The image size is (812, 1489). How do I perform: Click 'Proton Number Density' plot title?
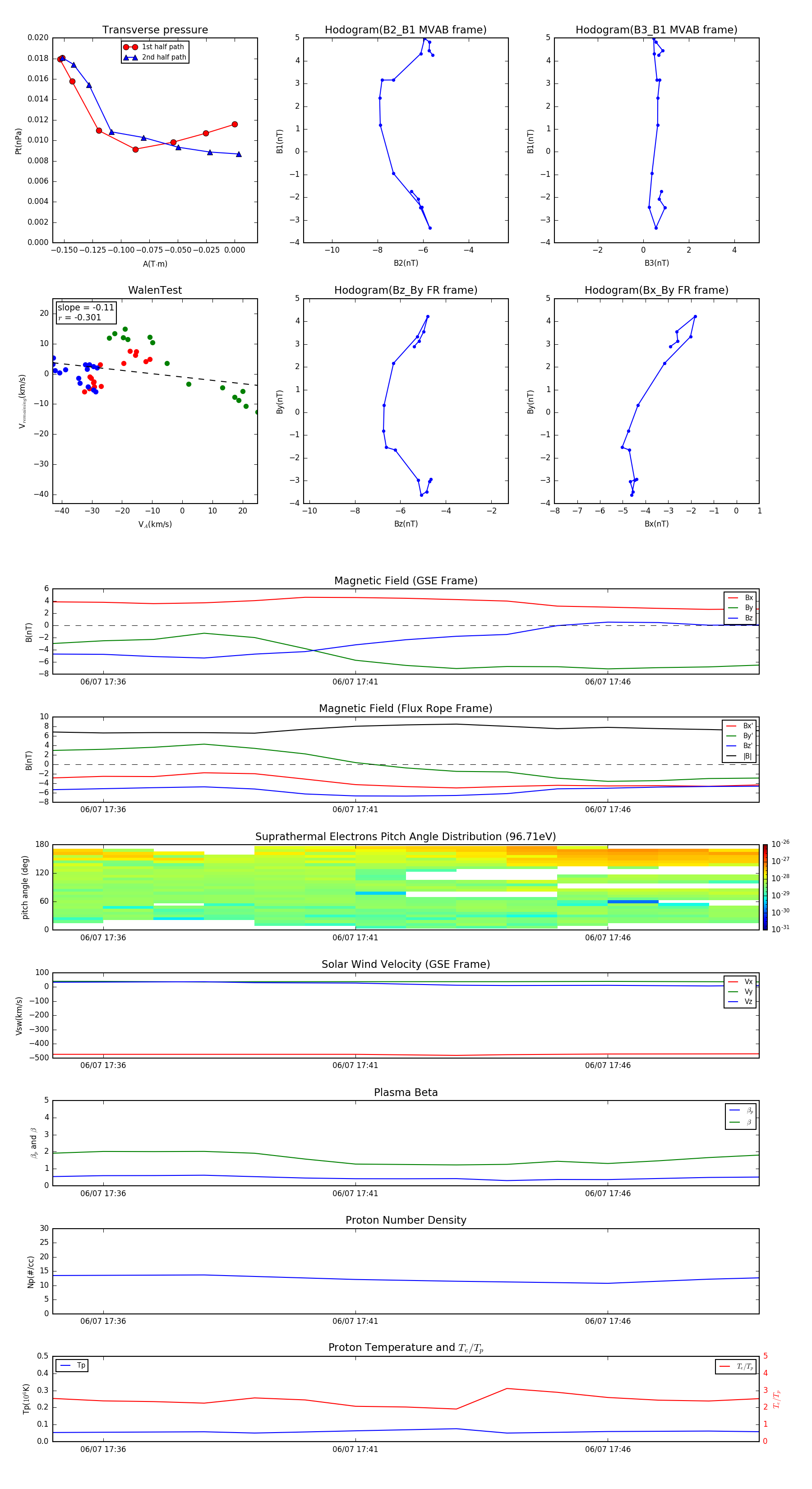pyautogui.click(x=406, y=1221)
